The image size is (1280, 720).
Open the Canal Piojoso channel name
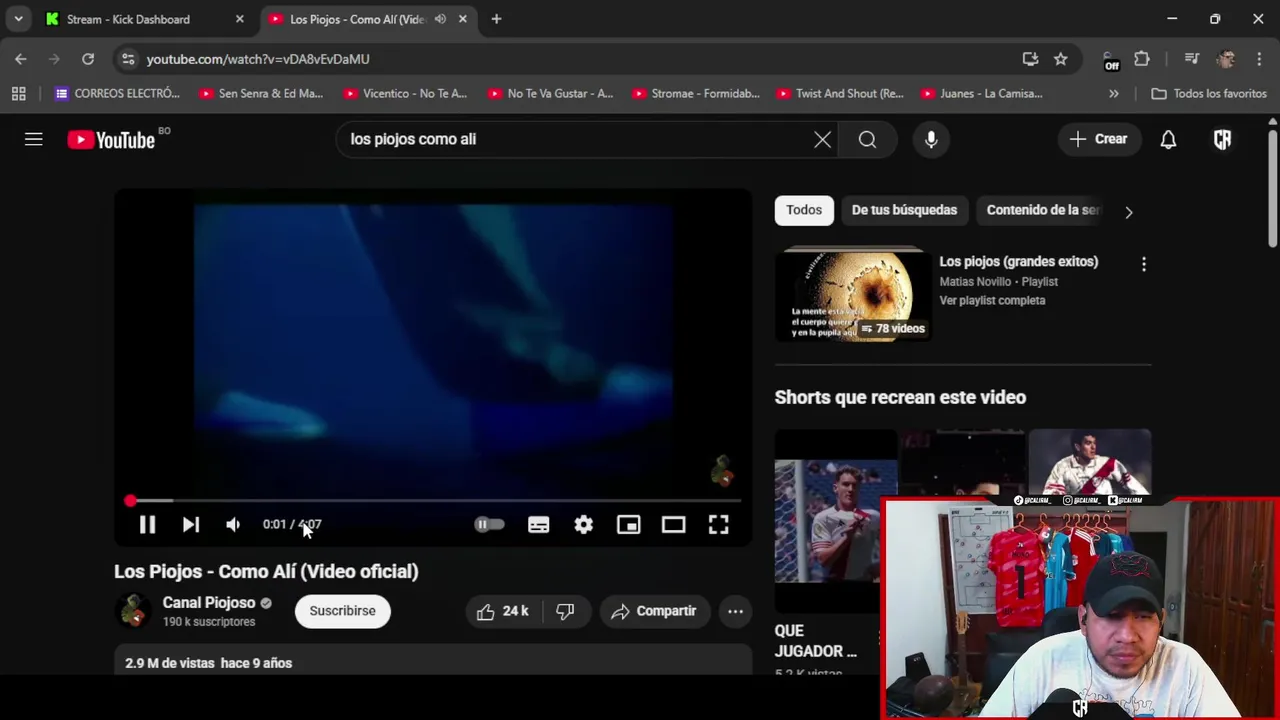[x=209, y=603]
